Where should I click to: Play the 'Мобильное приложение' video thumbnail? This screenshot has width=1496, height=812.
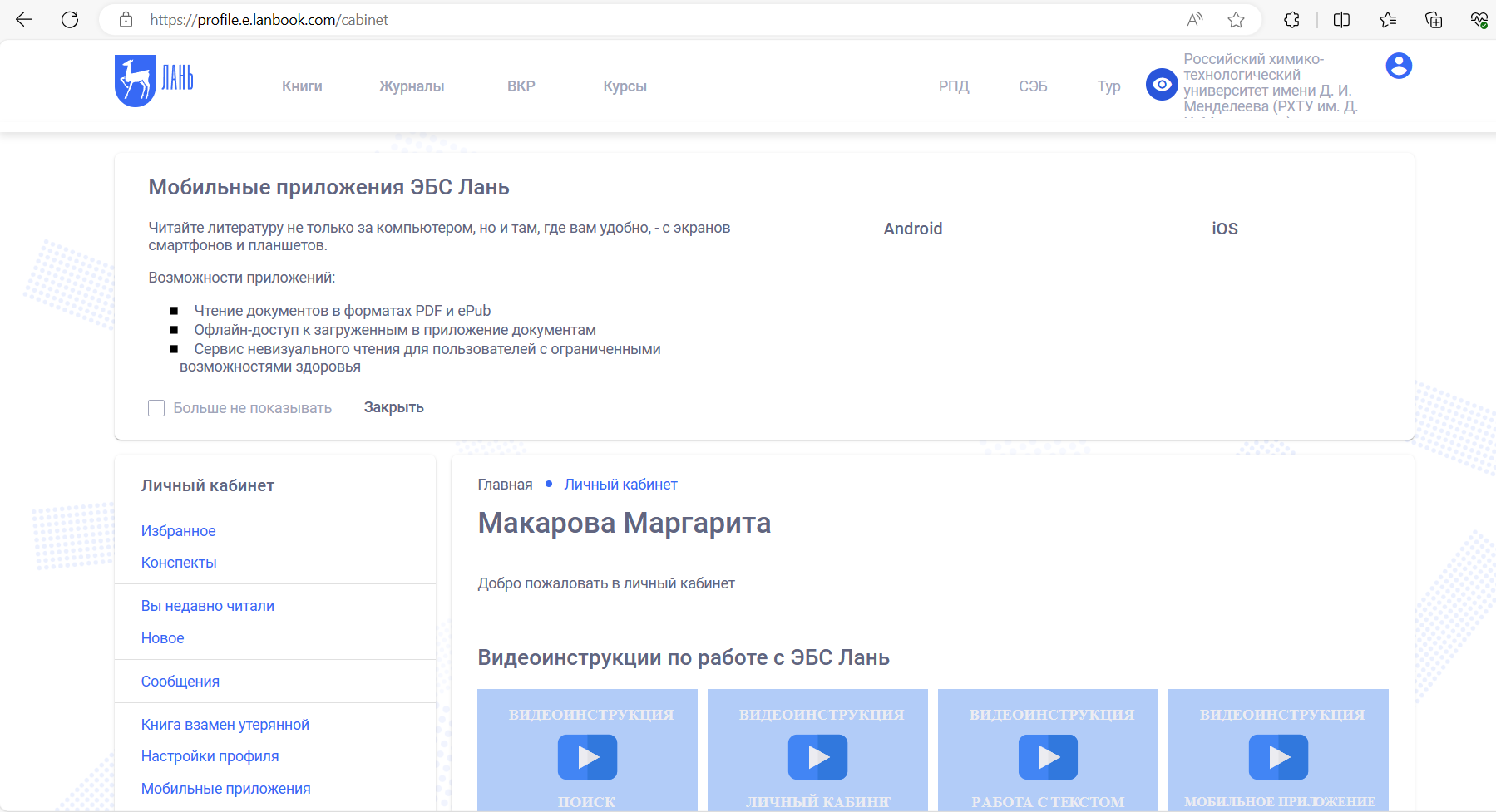(x=1278, y=757)
